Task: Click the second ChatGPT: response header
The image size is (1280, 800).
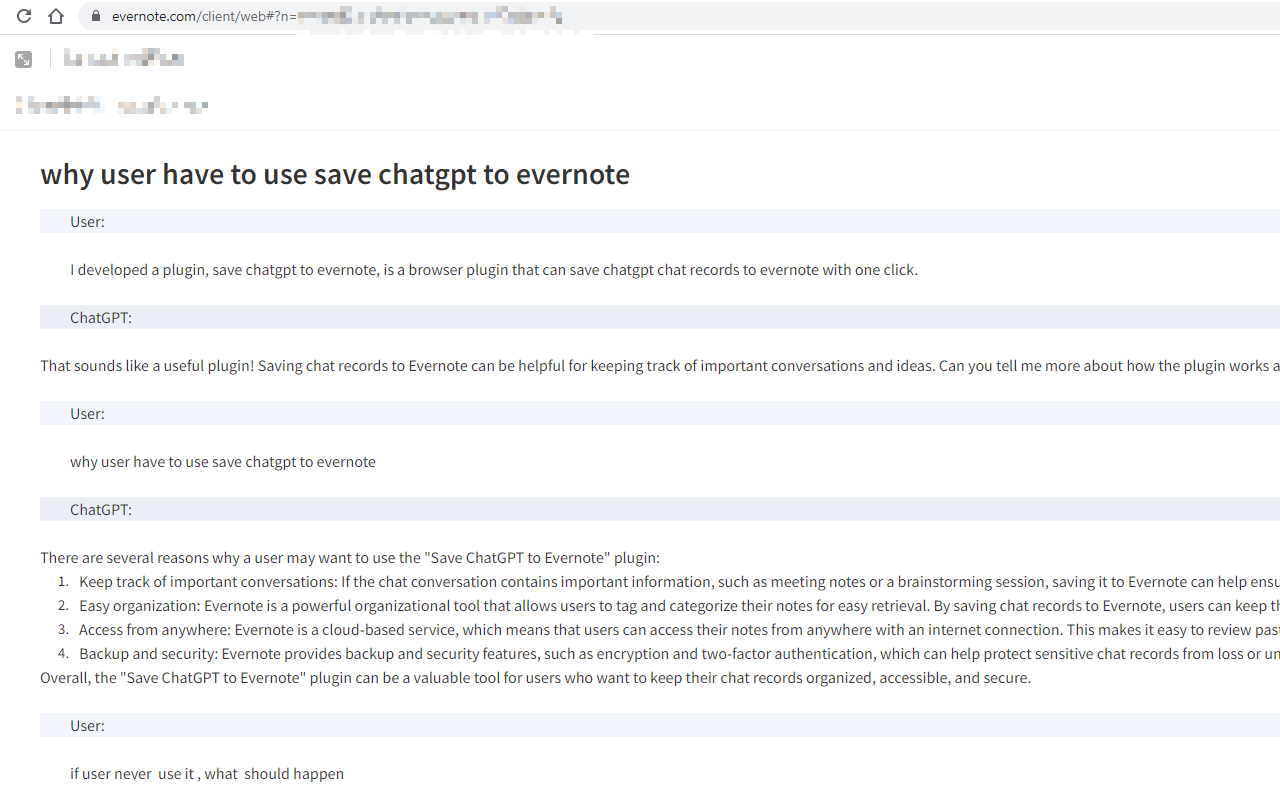Action: (x=100, y=509)
